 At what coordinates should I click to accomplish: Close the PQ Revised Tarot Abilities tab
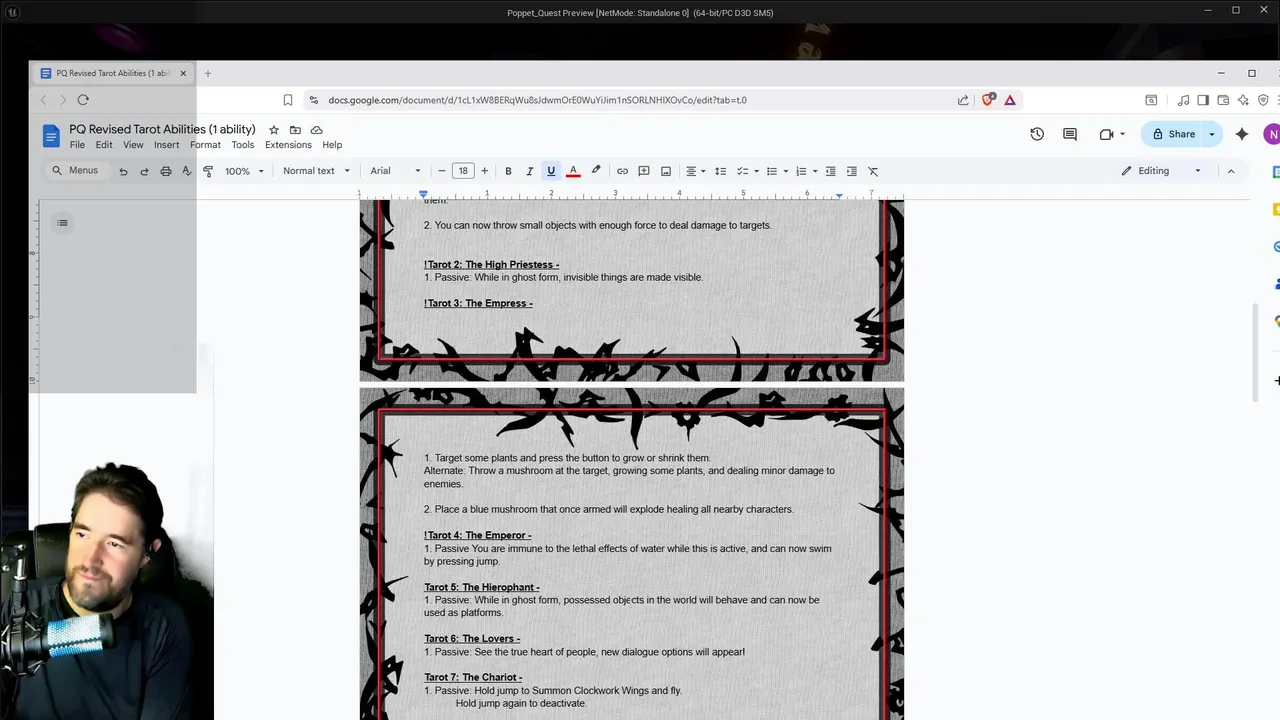183,73
